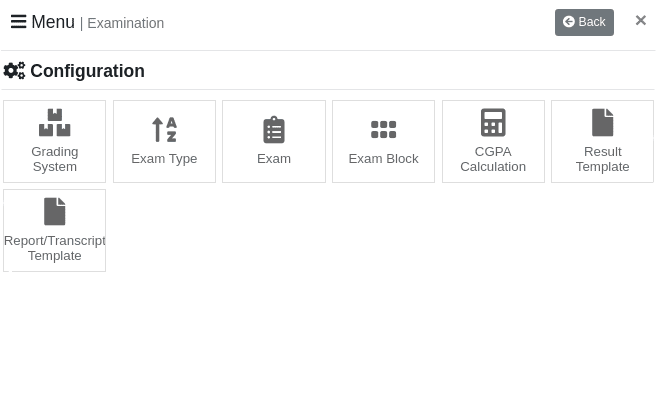The height and width of the screenshot is (408, 656).
Task: Close the panel with the X
Action: pos(640,20)
